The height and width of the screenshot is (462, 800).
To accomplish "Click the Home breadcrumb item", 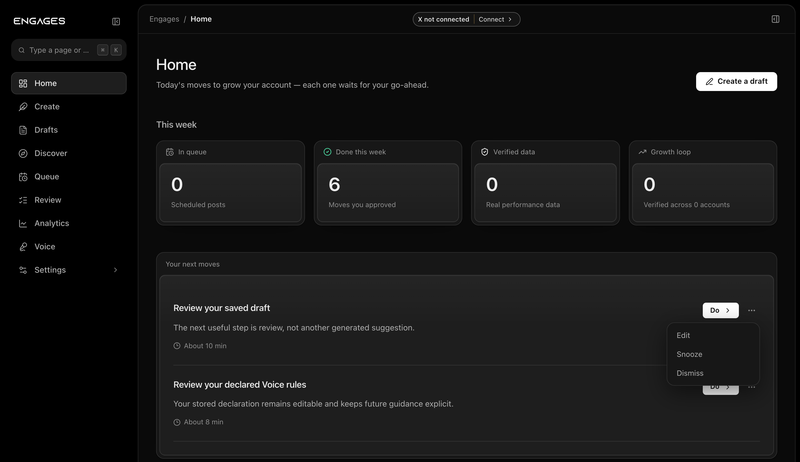I will [201, 19].
